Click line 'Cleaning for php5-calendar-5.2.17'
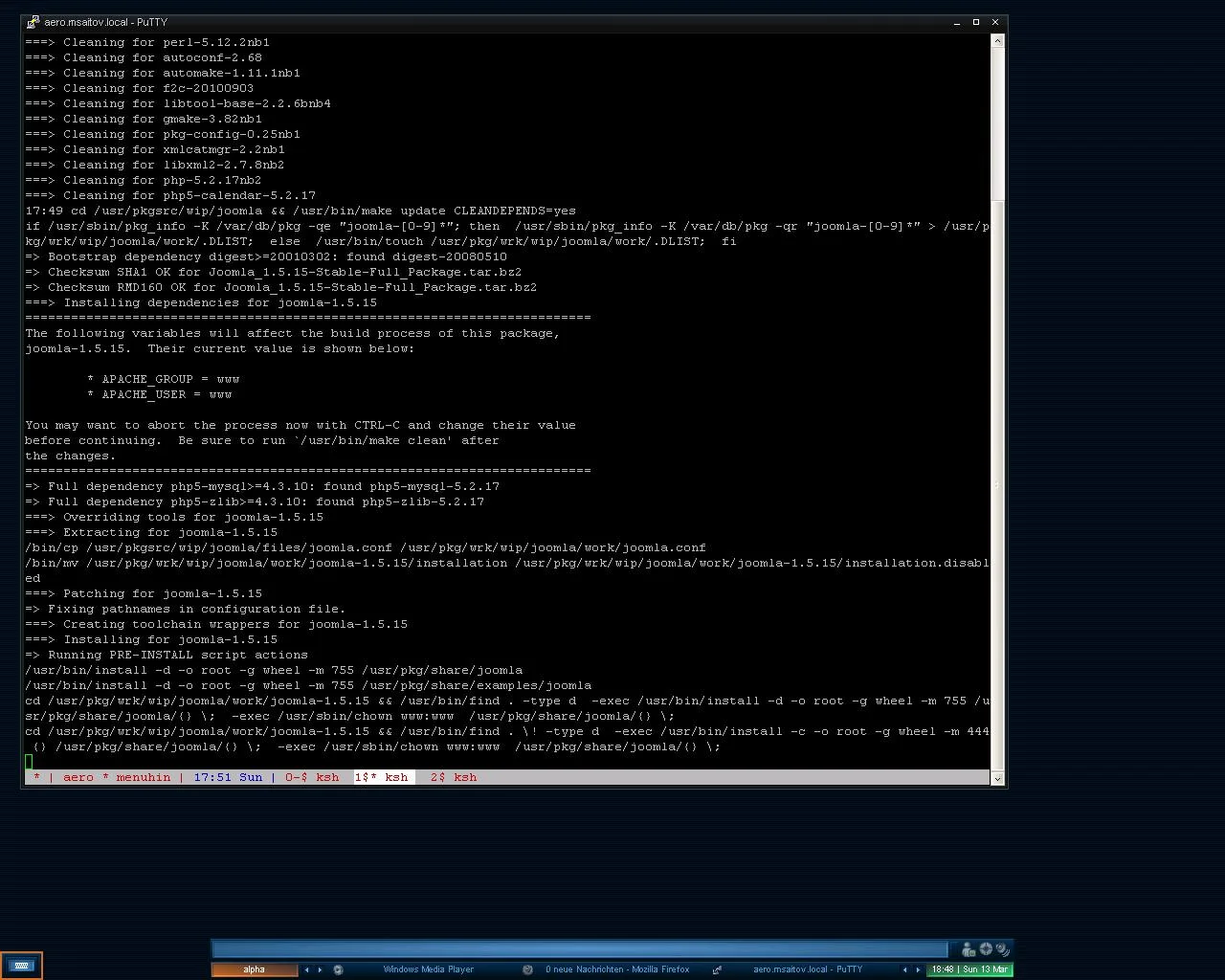 click(170, 195)
